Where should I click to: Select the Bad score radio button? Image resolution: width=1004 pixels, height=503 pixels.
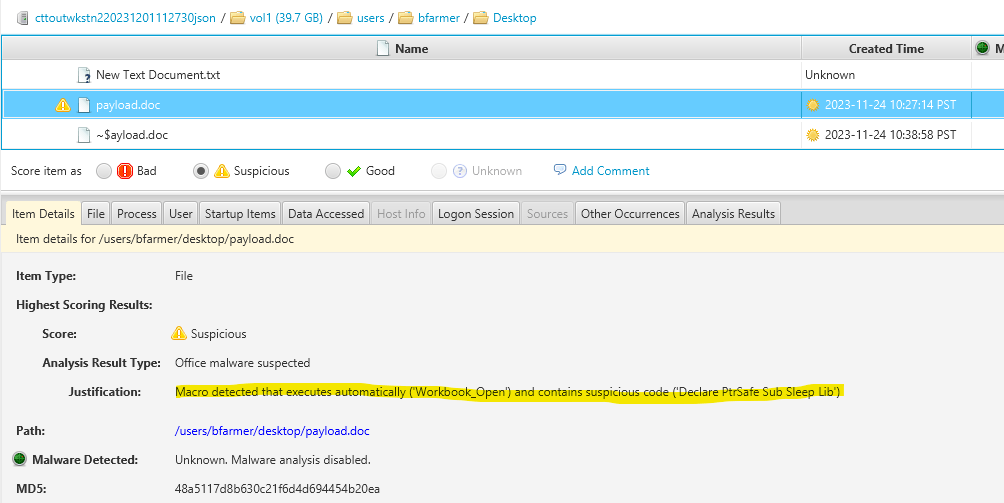[x=104, y=171]
